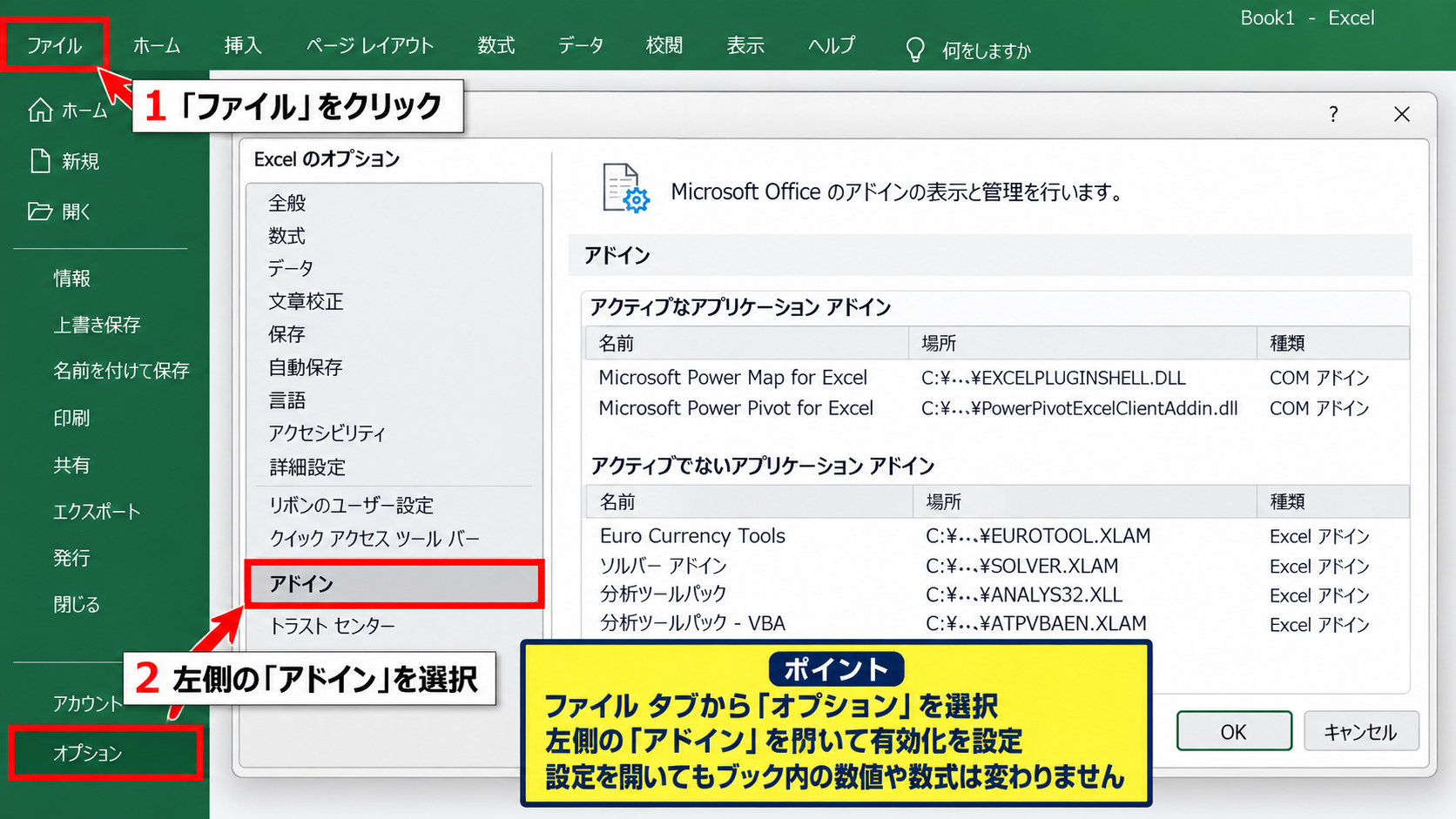Open the ページ レイアウト tab

click(369, 45)
